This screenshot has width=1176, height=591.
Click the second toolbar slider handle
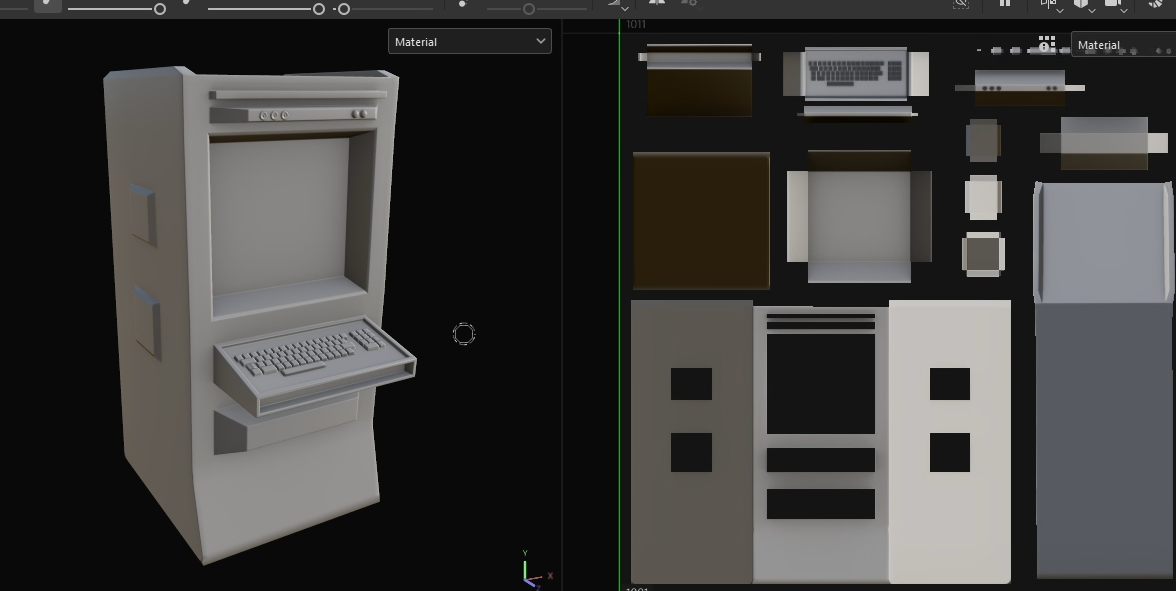[319, 9]
